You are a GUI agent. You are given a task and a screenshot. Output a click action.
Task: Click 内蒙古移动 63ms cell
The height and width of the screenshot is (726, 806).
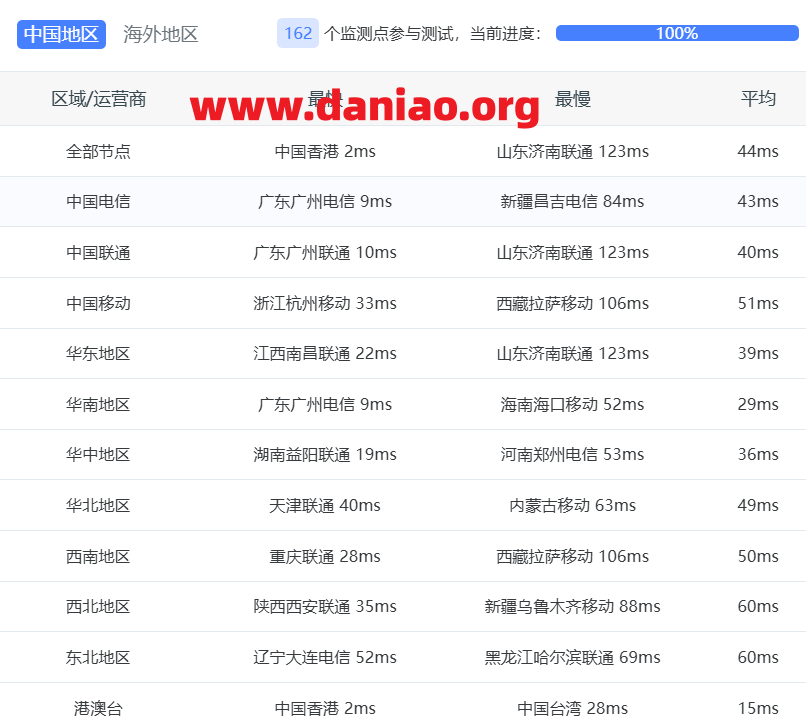(x=573, y=505)
